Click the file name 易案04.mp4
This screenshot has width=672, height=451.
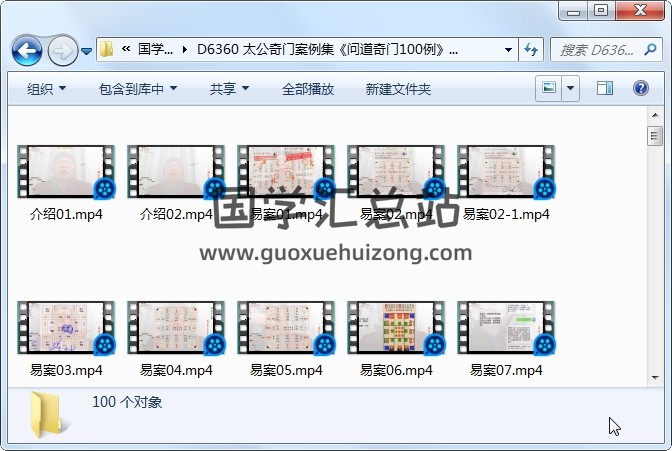coord(176,370)
